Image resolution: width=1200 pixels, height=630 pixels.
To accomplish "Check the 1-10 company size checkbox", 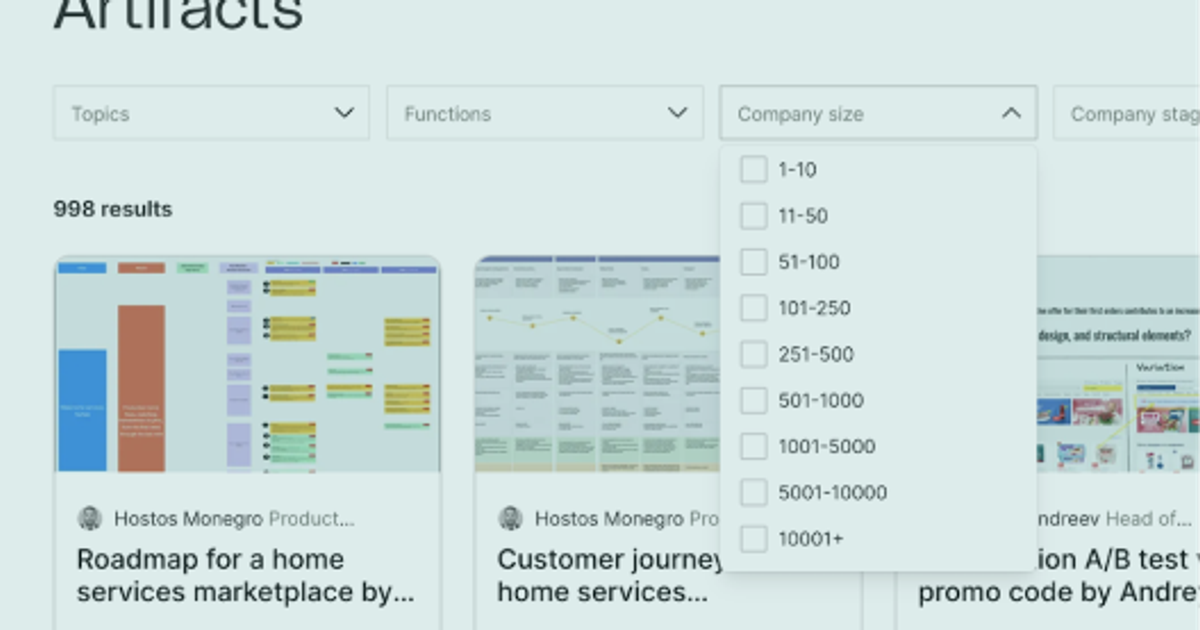I will coord(753,169).
